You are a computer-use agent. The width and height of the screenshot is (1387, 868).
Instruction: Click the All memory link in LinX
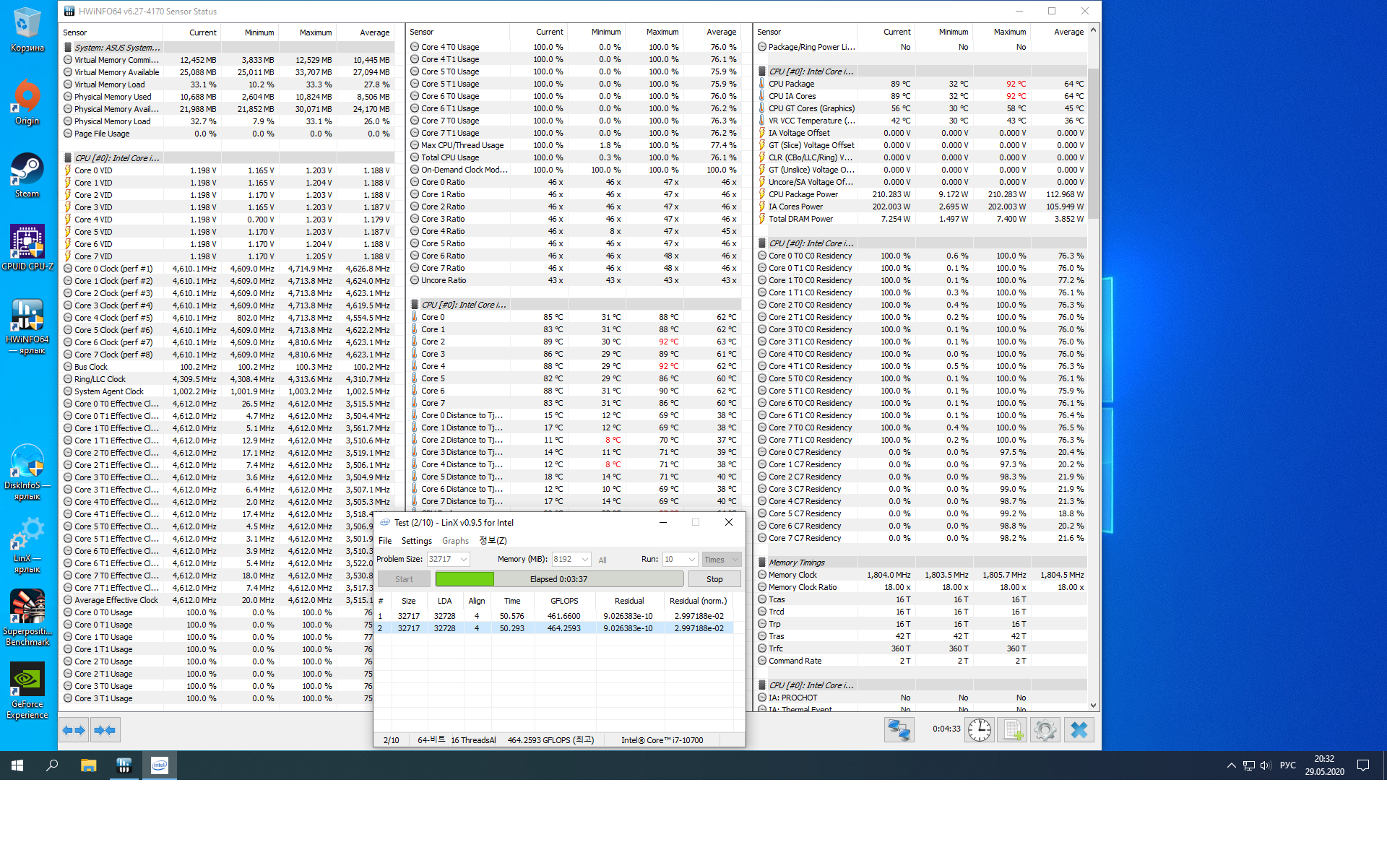[602, 560]
